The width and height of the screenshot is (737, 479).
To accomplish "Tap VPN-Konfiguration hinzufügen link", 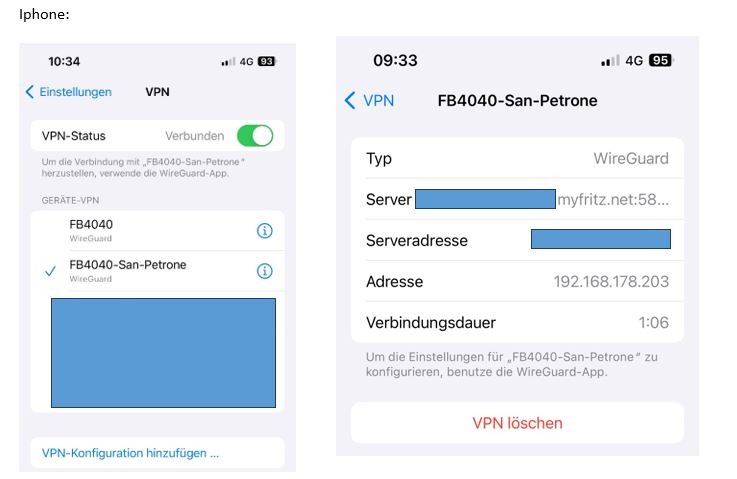I will (130, 453).
